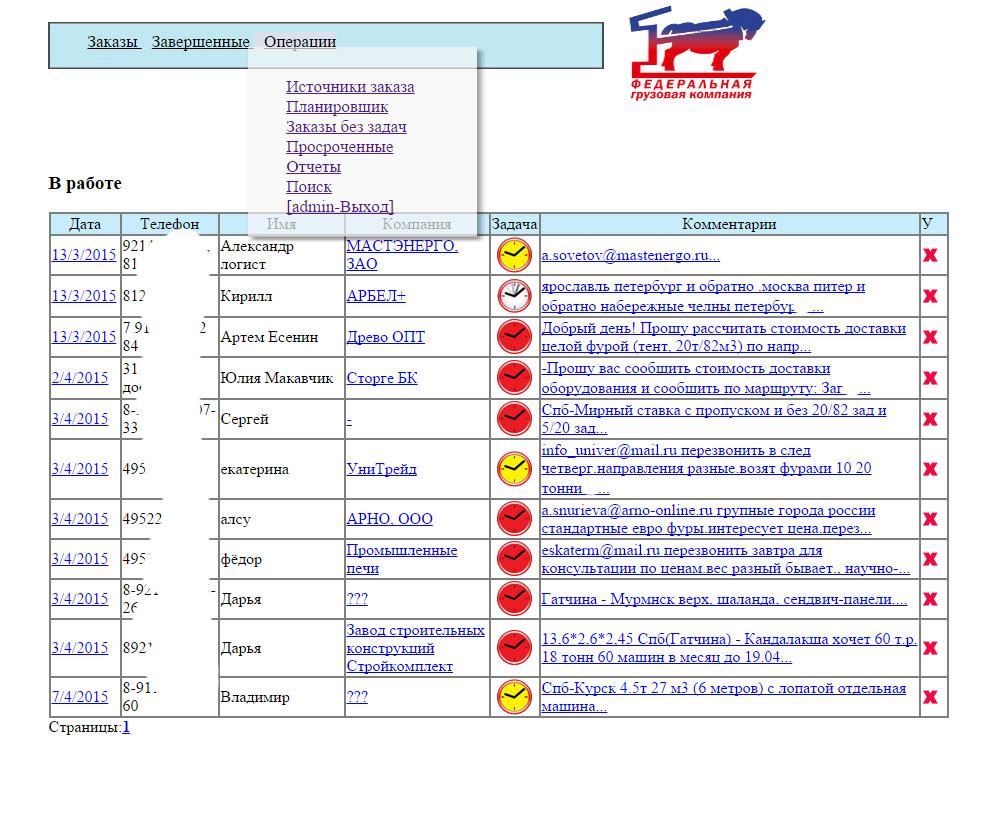991x839 pixels.
Task: Open the 'Спб-Мирный ставка' comment link
Action: click(x=714, y=419)
